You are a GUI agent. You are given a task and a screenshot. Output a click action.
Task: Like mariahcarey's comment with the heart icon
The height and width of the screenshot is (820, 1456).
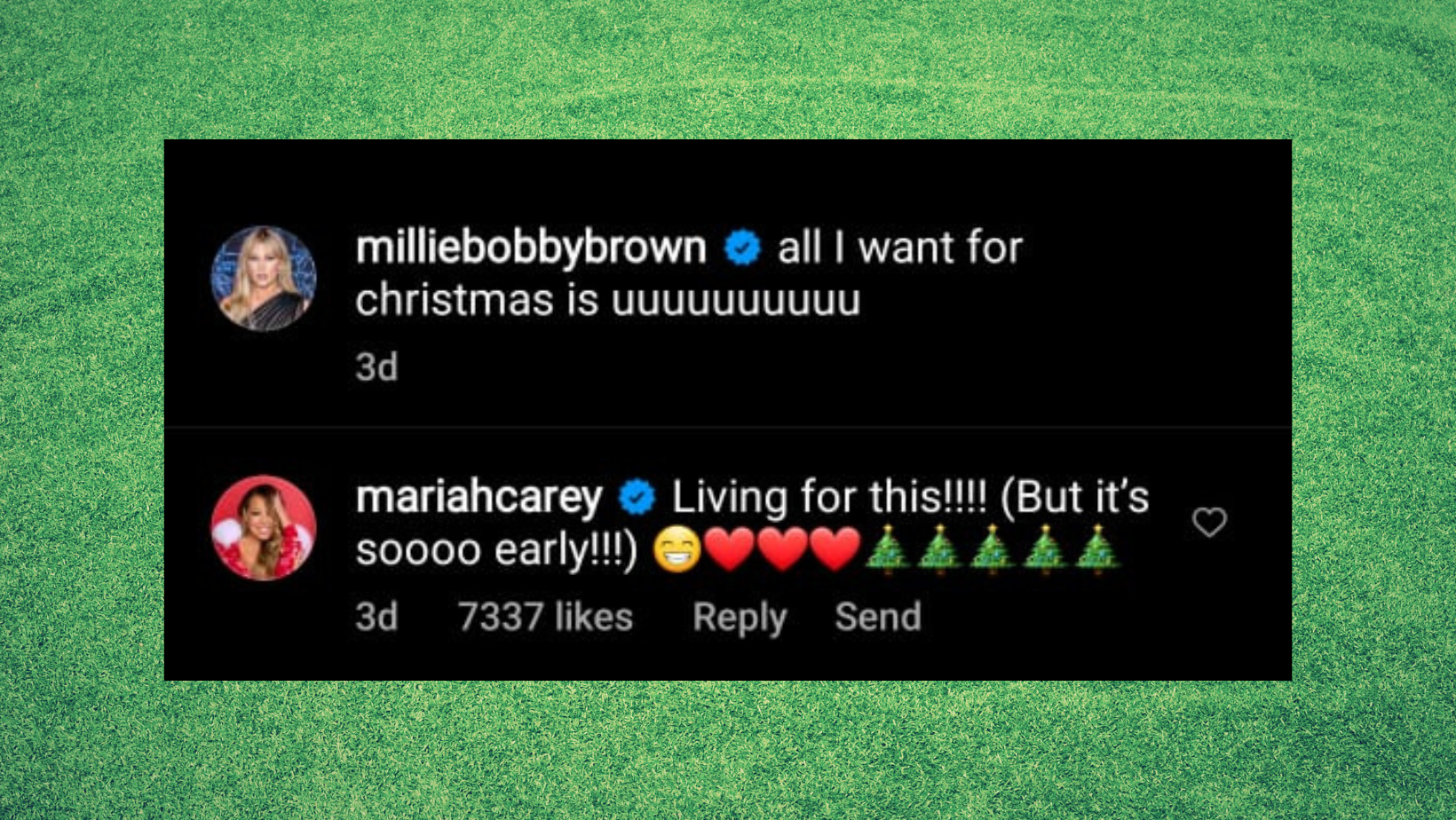point(1209,523)
